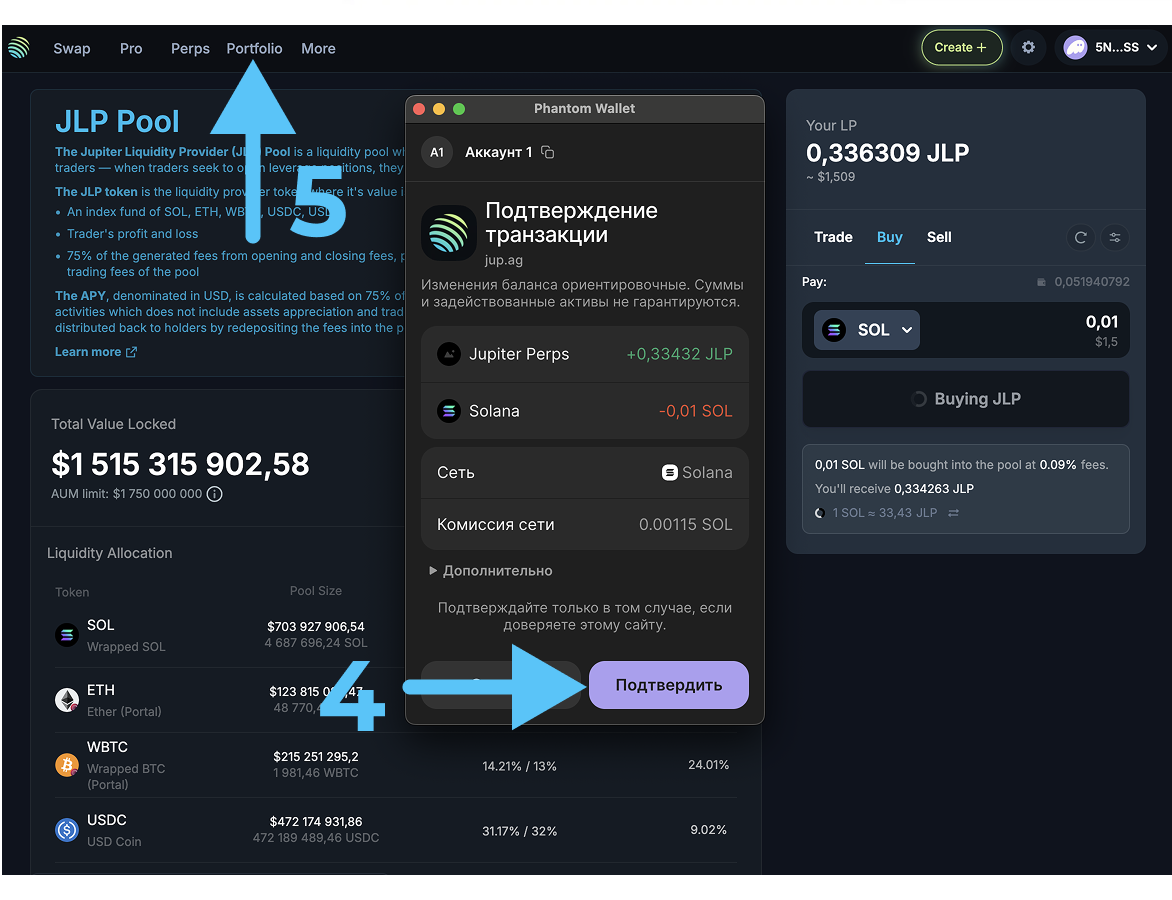Switch to the Trade tab

(833, 237)
